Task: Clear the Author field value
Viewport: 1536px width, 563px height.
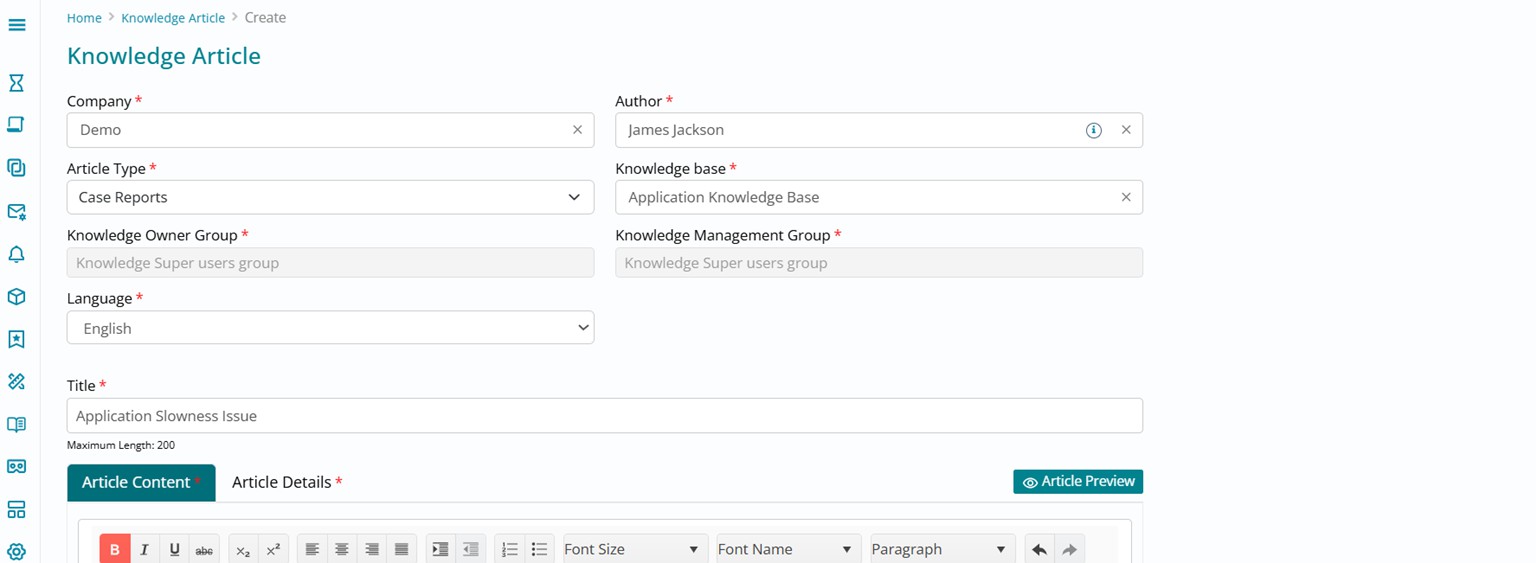Action: [x=1126, y=130]
